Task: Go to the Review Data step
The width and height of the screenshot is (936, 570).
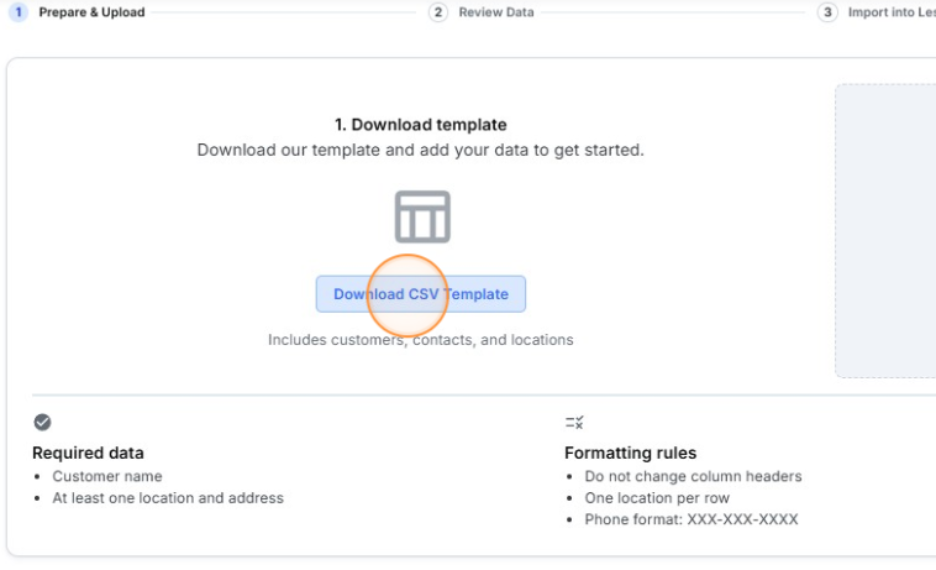Action: tap(496, 13)
